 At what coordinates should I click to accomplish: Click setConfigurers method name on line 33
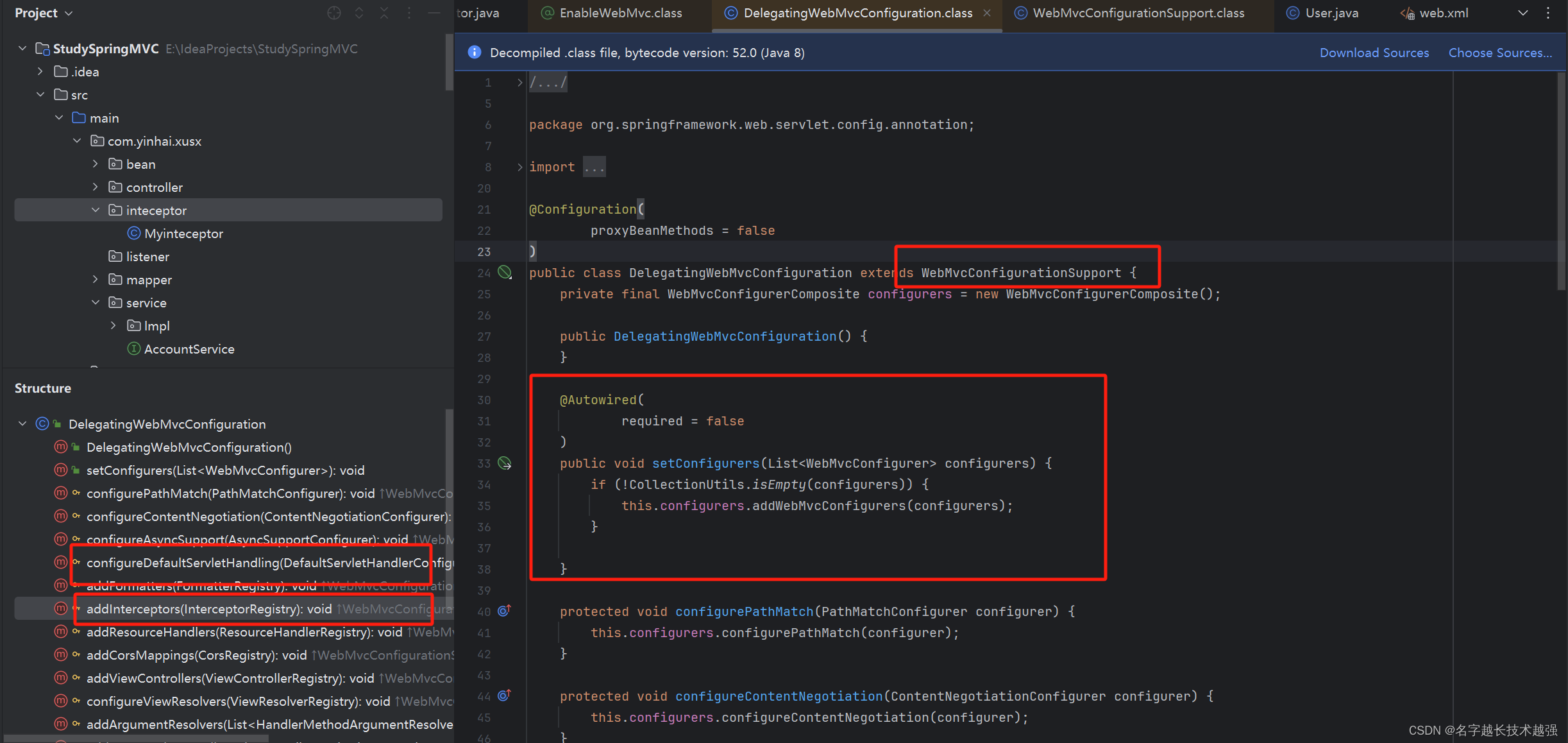(705, 463)
